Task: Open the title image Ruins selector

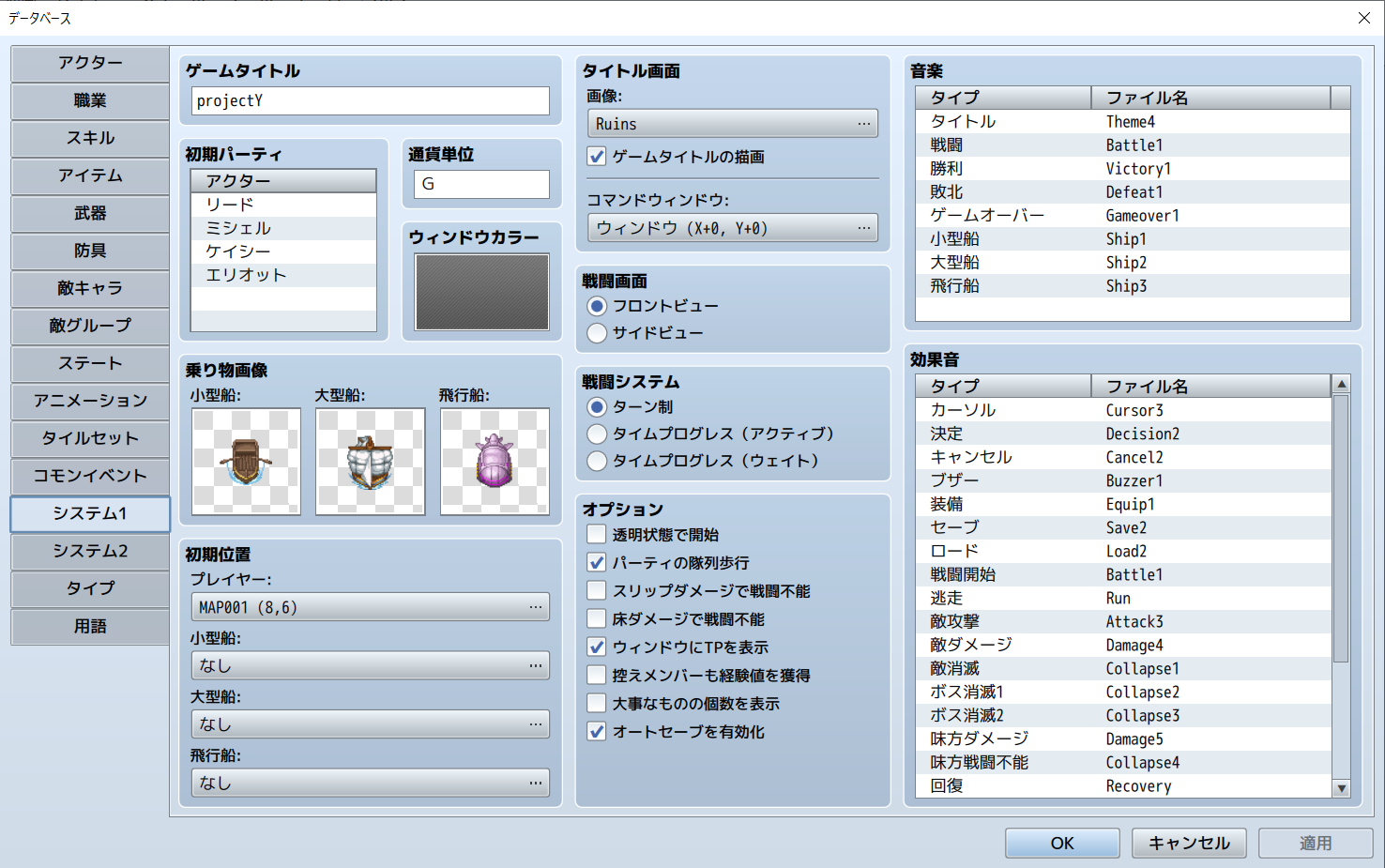Action: (733, 124)
